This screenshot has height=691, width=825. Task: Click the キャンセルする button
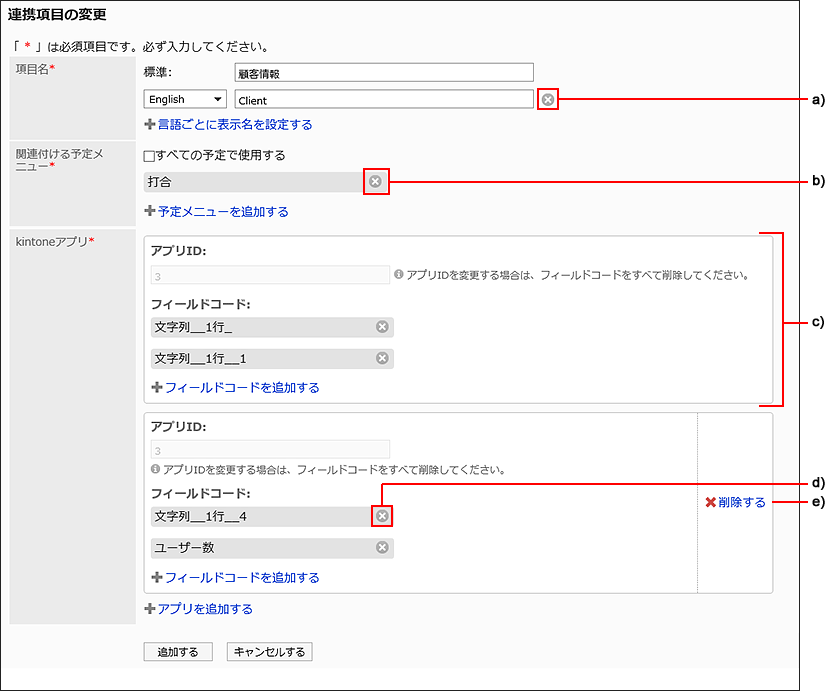[x=269, y=652]
